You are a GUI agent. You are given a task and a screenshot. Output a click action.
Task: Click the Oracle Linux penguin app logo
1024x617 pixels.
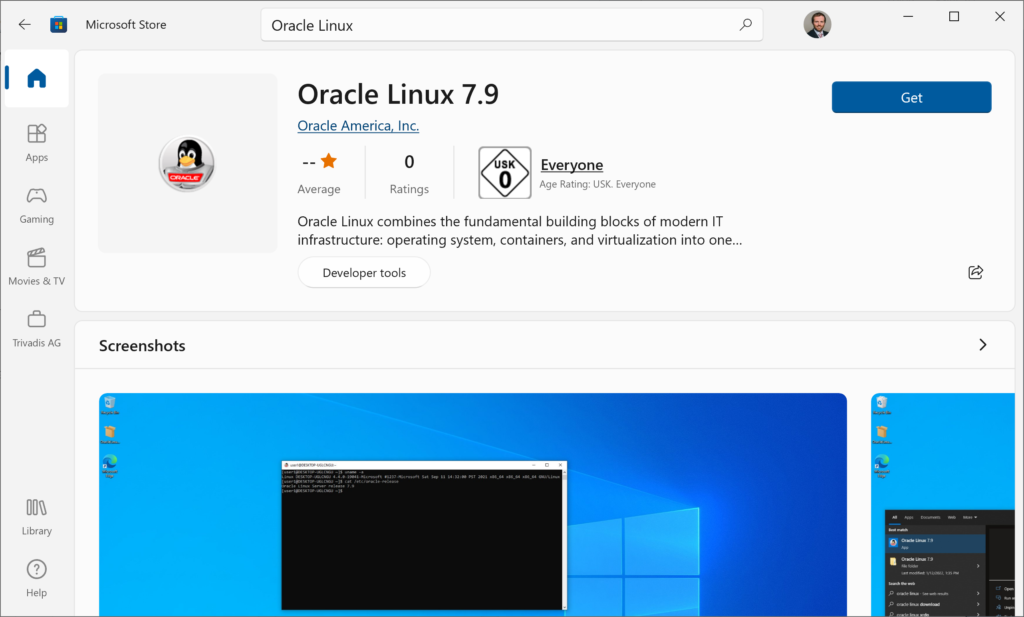pos(187,163)
